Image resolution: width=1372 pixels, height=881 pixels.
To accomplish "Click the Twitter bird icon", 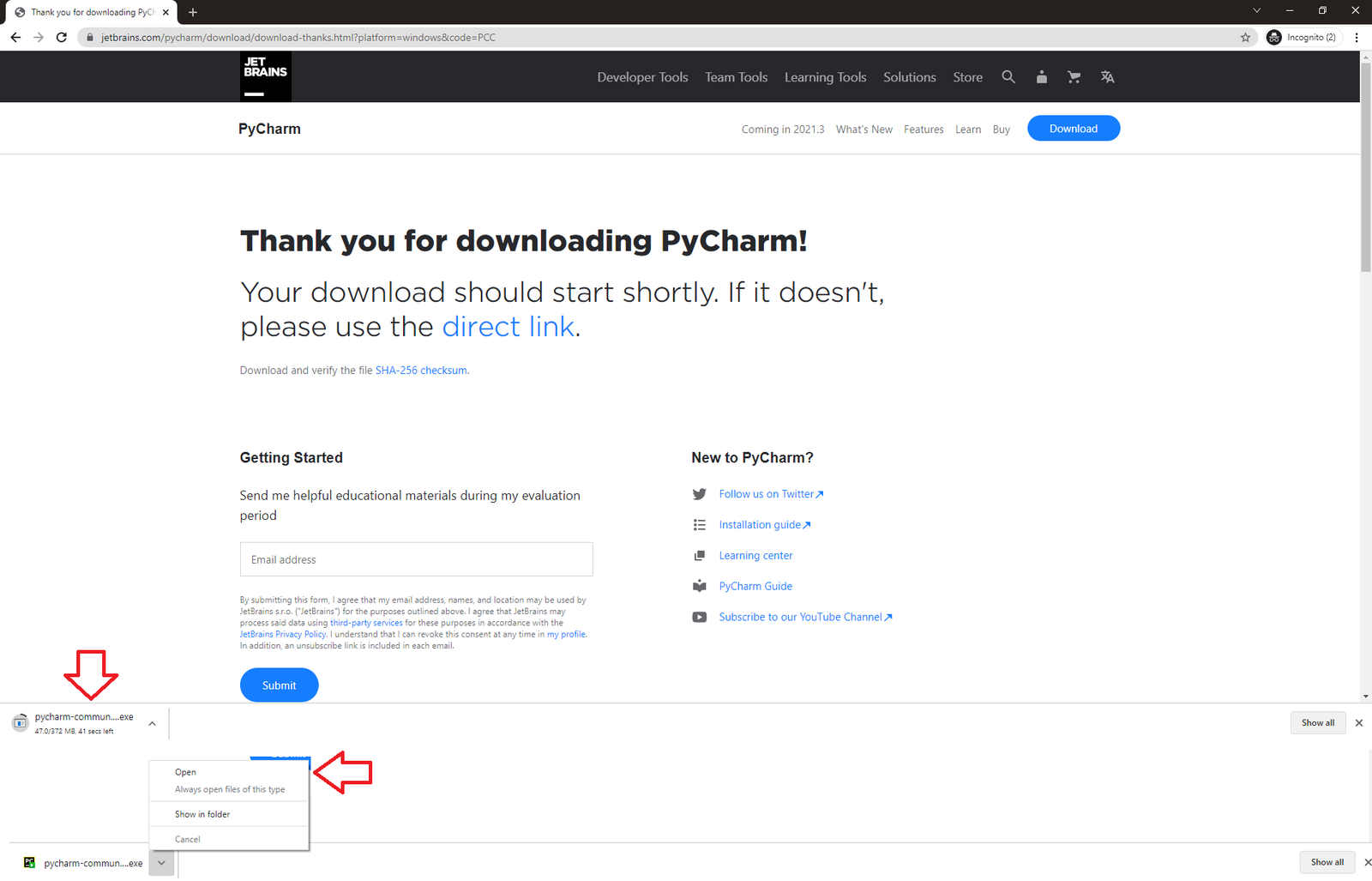I will point(700,494).
